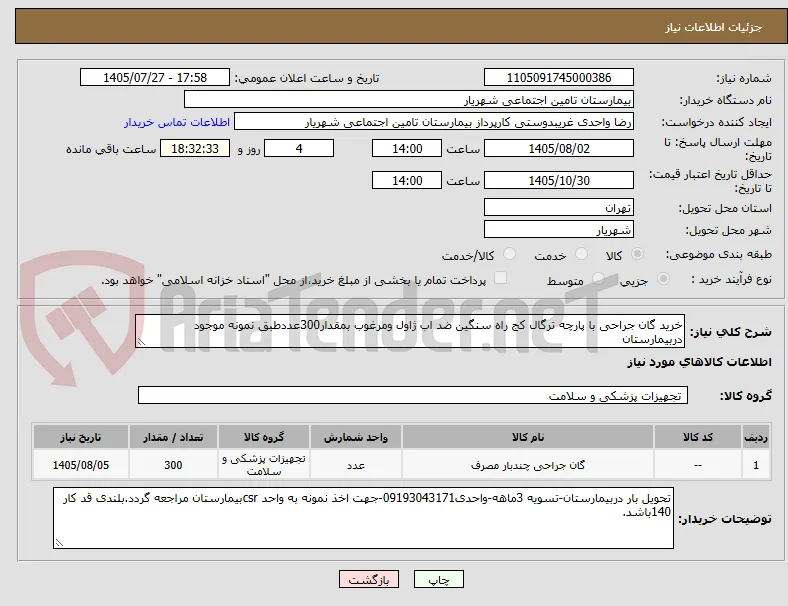Click the توضیحات خریدار notes textarea
The width and height of the screenshot is (788, 606).
click(x=363, y=518)
